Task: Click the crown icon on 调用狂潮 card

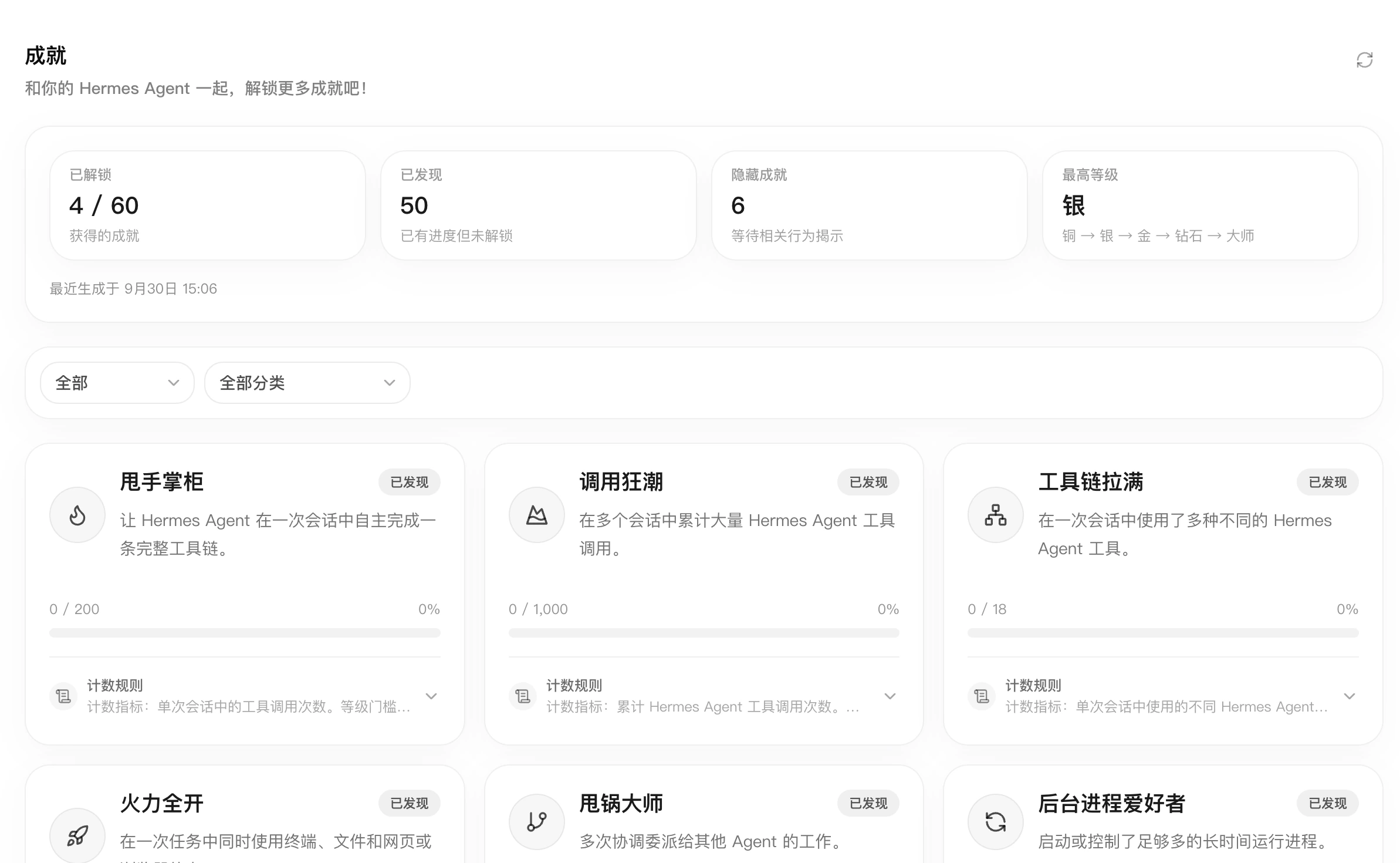Action: point(536,515)
